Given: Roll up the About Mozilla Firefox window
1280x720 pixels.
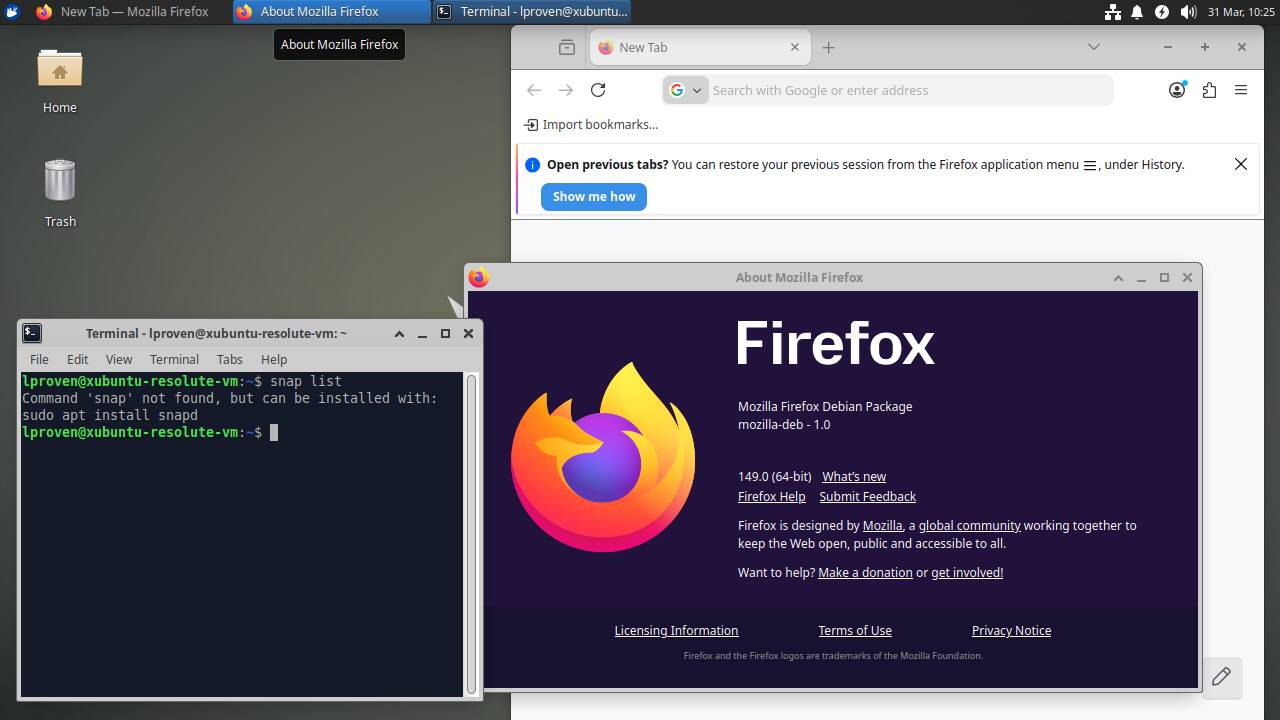Looking at the screenshot, I should coord(1118,278).
